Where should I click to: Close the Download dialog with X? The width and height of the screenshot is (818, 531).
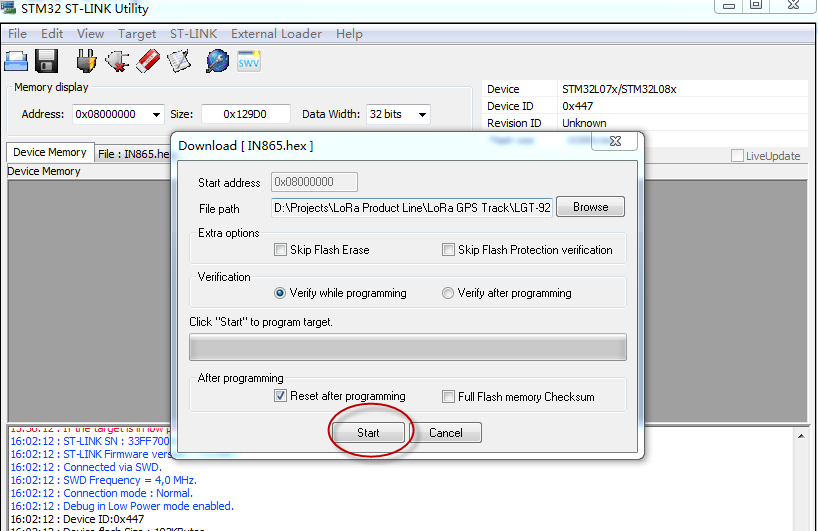pyautogui.click(x=615, y=141)
